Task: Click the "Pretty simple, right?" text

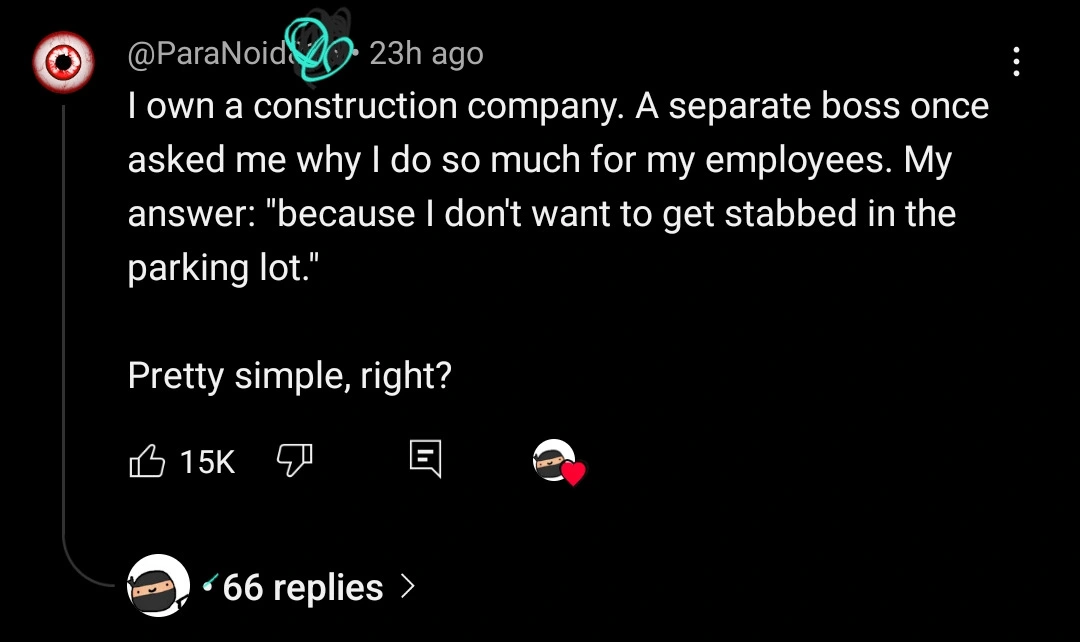Action: [x=290, y=376]
